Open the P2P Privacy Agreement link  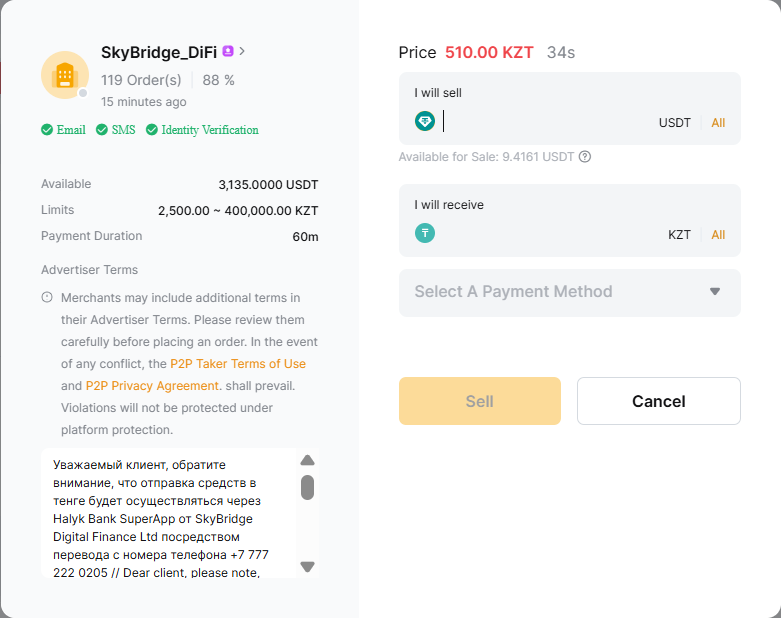151,386
